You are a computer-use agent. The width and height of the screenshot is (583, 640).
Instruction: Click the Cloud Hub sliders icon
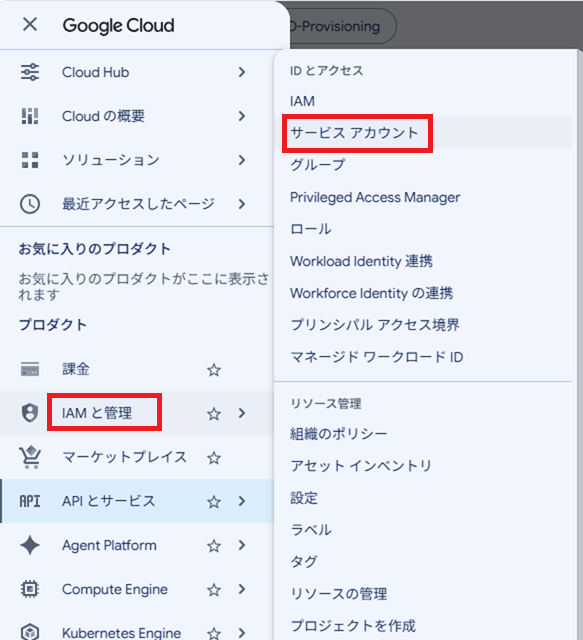[30, 72]
